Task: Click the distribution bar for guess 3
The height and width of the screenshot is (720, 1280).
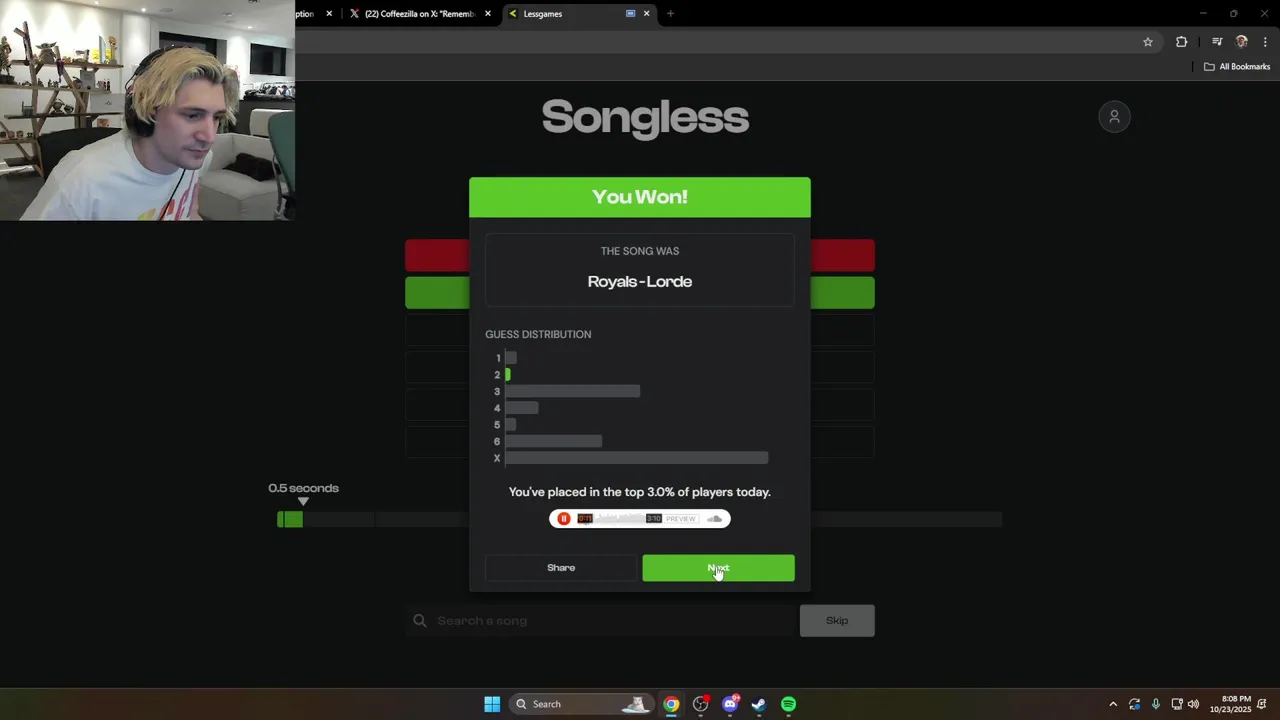Action: point(573,392)
